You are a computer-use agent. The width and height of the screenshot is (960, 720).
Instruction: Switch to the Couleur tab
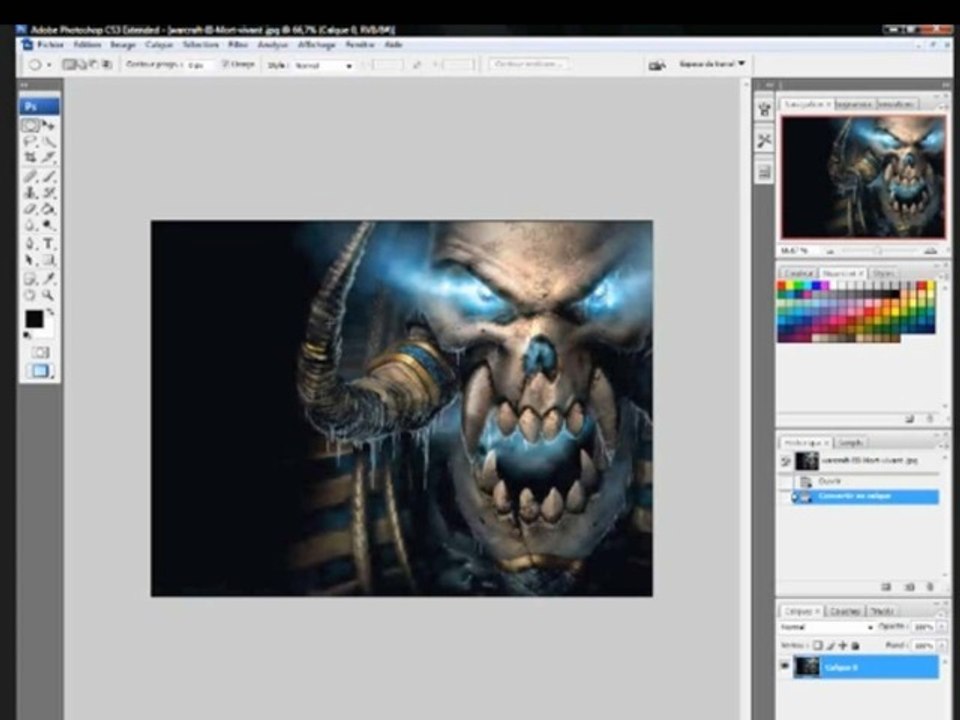pos(798,273)
